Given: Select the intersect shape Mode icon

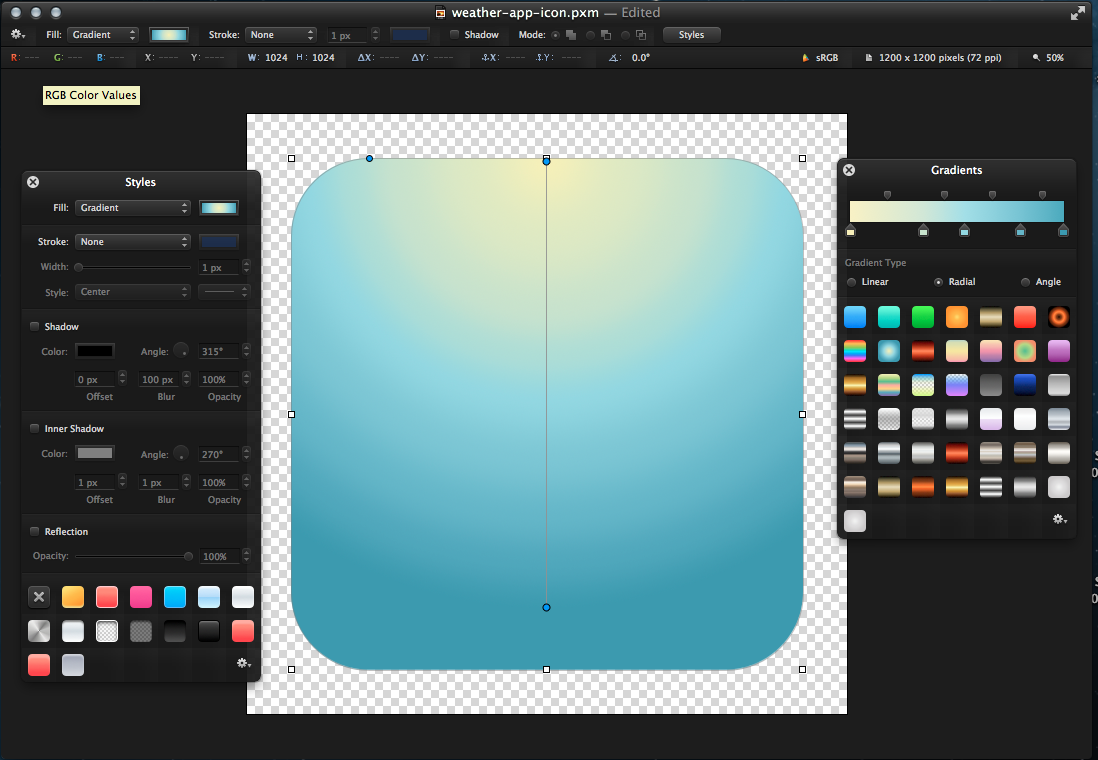Looking at the screenshot, I should 640,34.
